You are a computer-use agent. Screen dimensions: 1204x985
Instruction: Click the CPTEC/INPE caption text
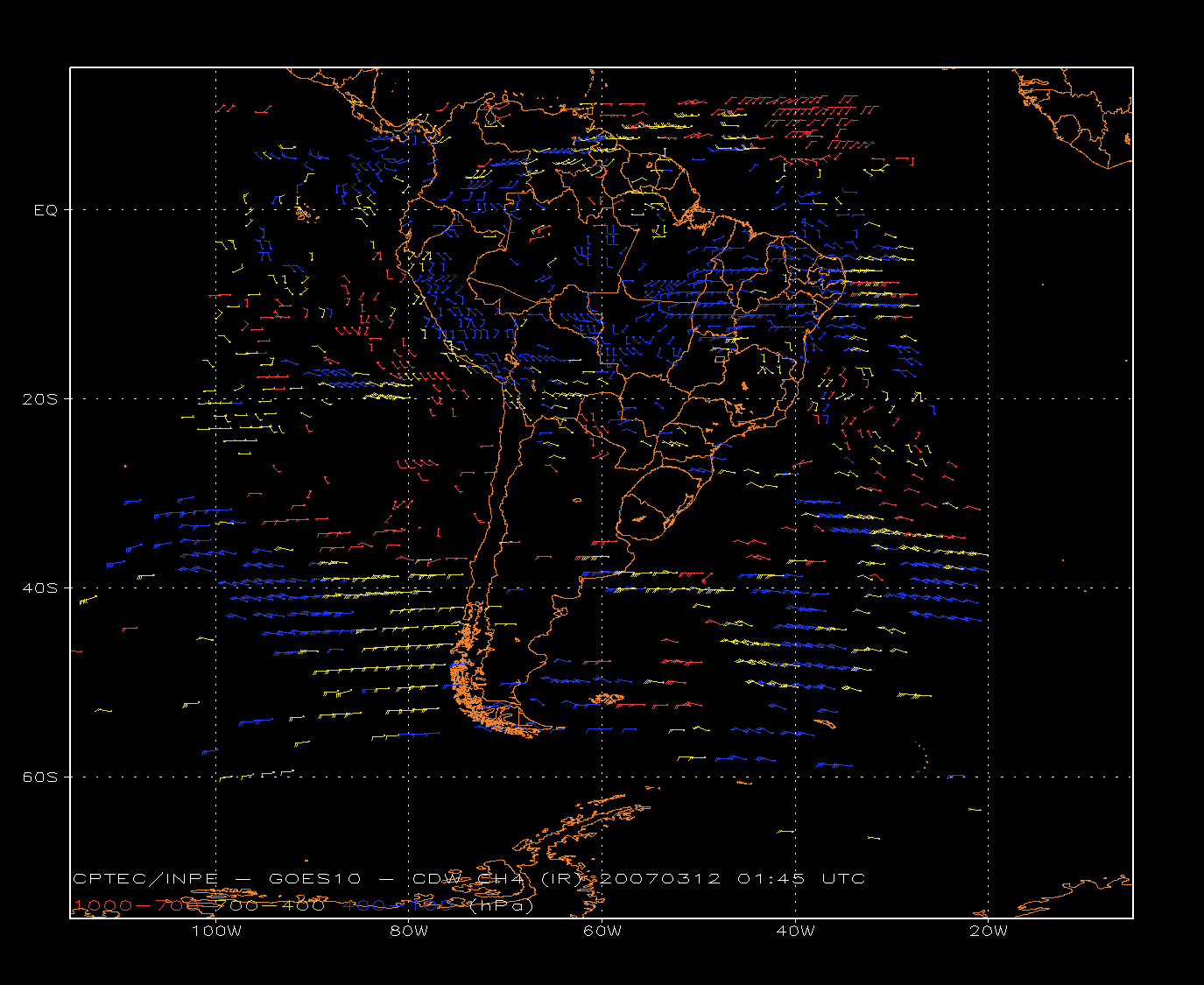pyautogui.click(x=145, y=878)
